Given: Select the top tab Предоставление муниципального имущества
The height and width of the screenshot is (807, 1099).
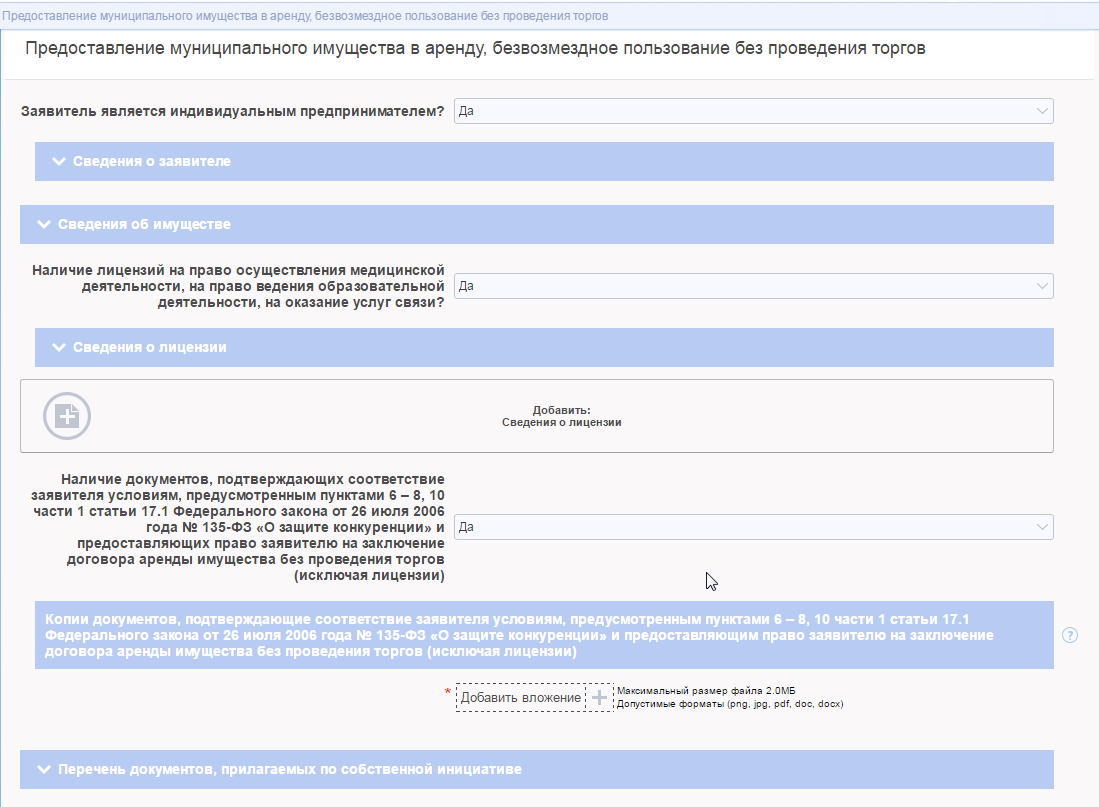Looking at the screenshot, I should pos(305,17).
